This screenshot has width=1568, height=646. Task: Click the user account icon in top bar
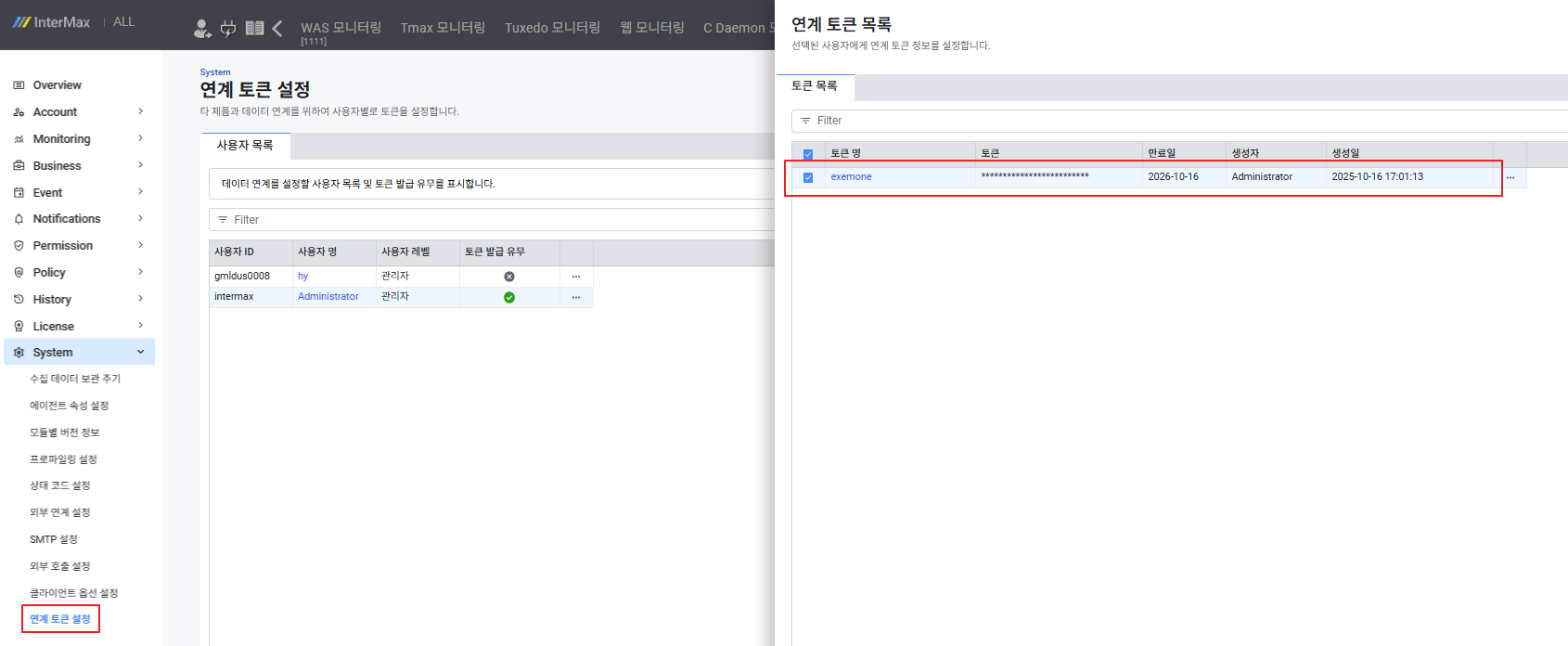pyautogui.click(x=201, y=29)
